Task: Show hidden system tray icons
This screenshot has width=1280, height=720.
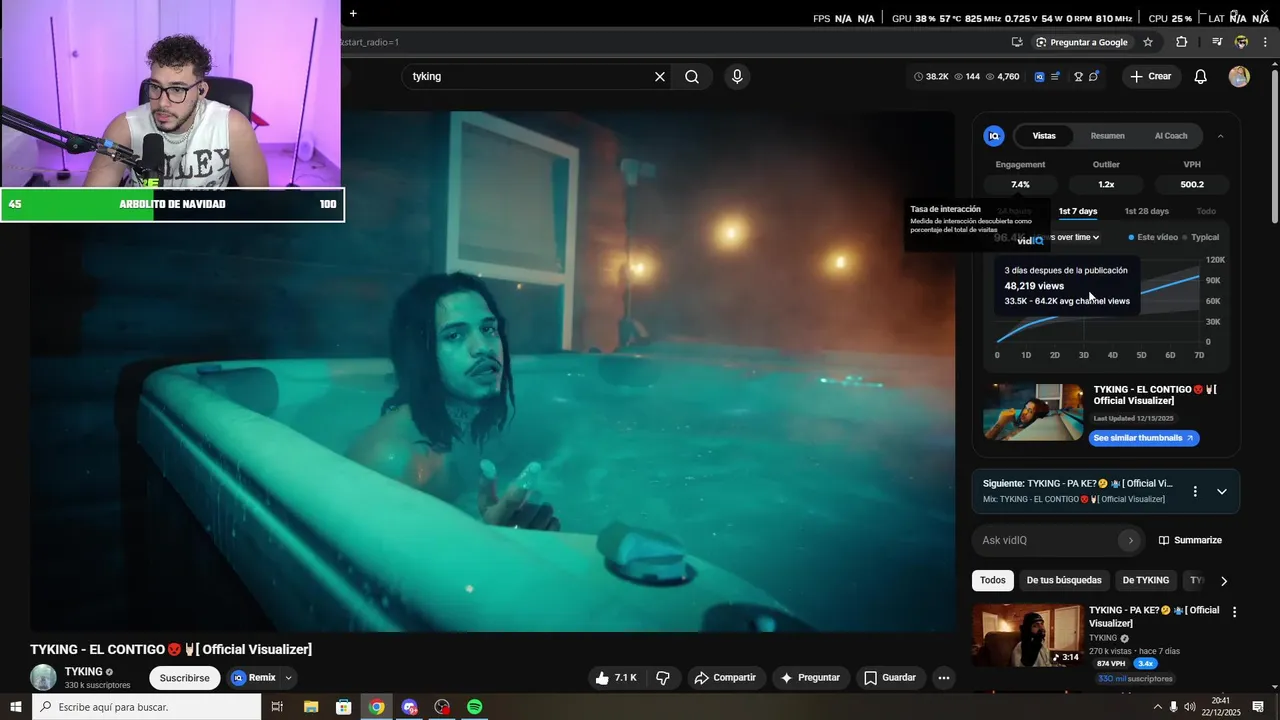Action: click(x=1158, y=707)
